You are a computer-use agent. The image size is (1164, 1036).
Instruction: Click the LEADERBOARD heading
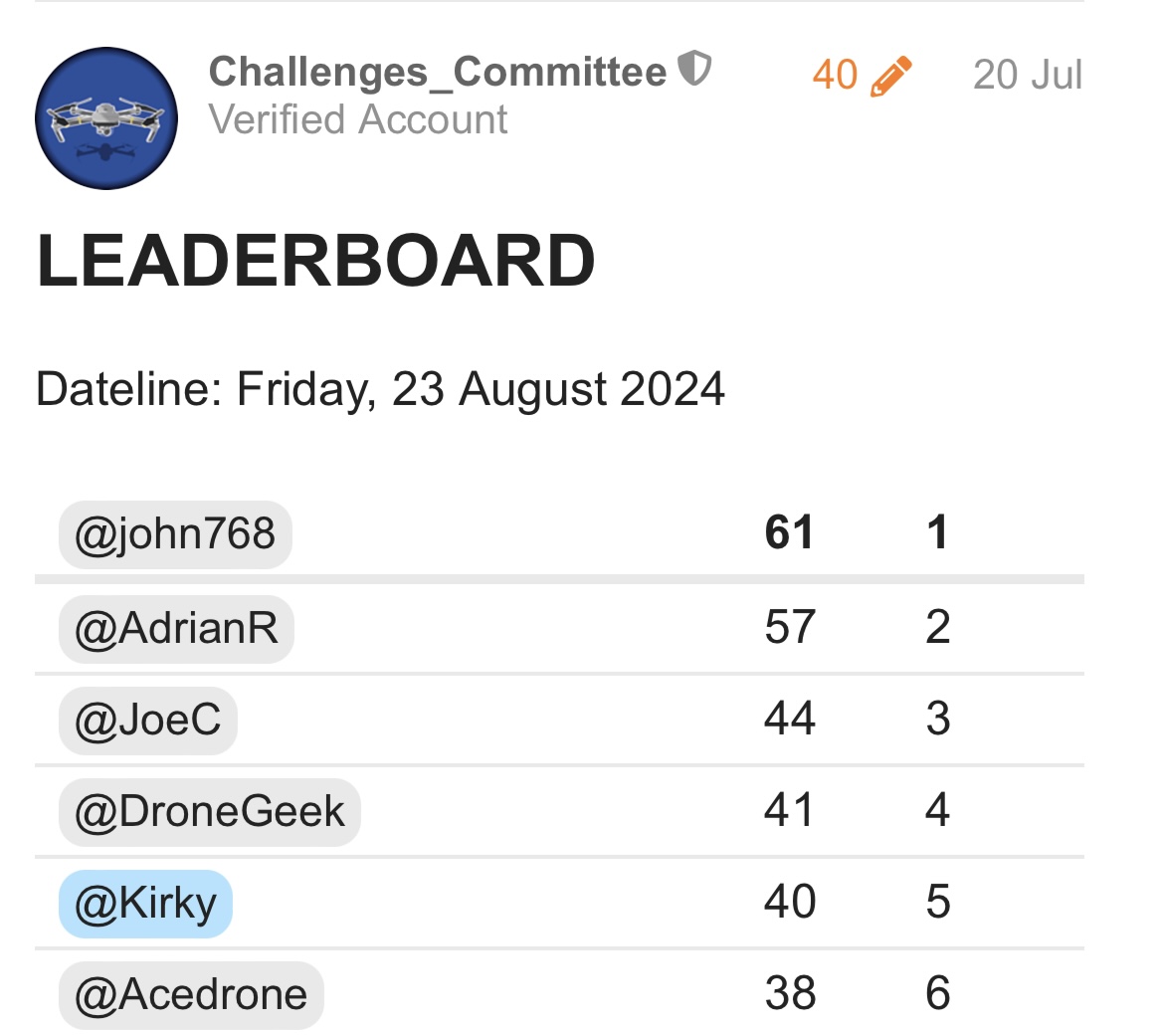[x=315, y=260]
